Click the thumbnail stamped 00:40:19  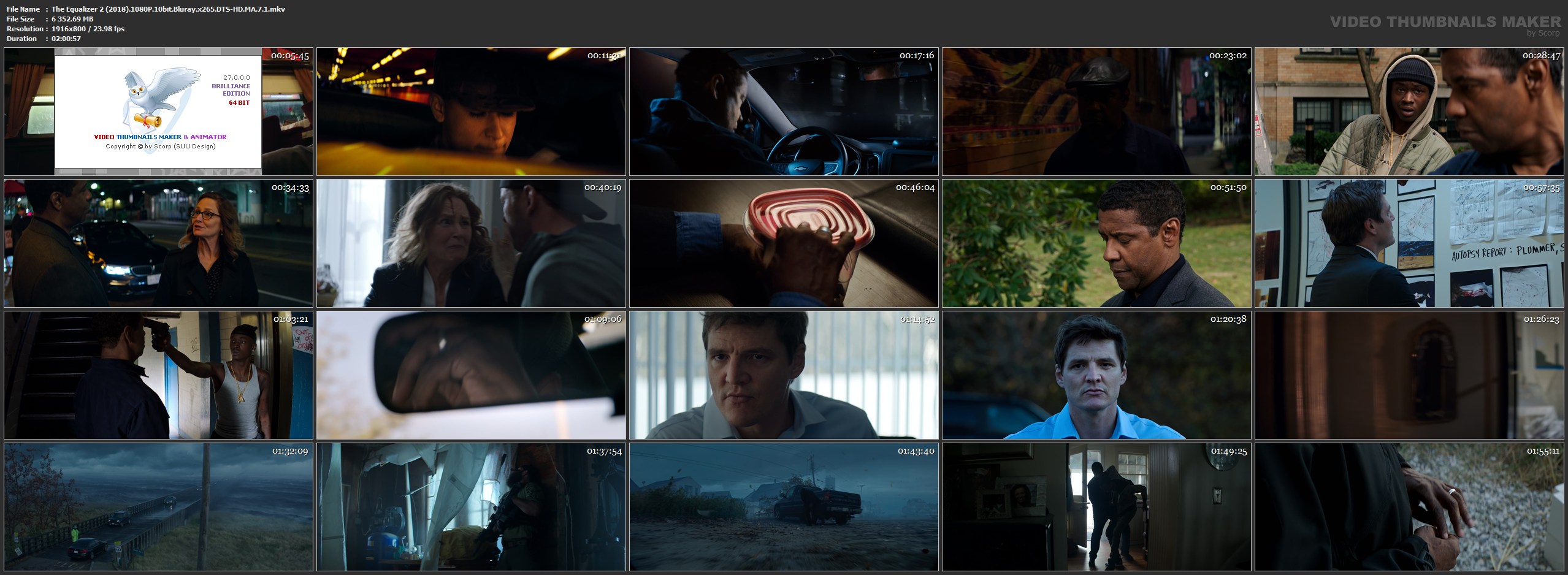pyautogui.click(x=471, y=243)
